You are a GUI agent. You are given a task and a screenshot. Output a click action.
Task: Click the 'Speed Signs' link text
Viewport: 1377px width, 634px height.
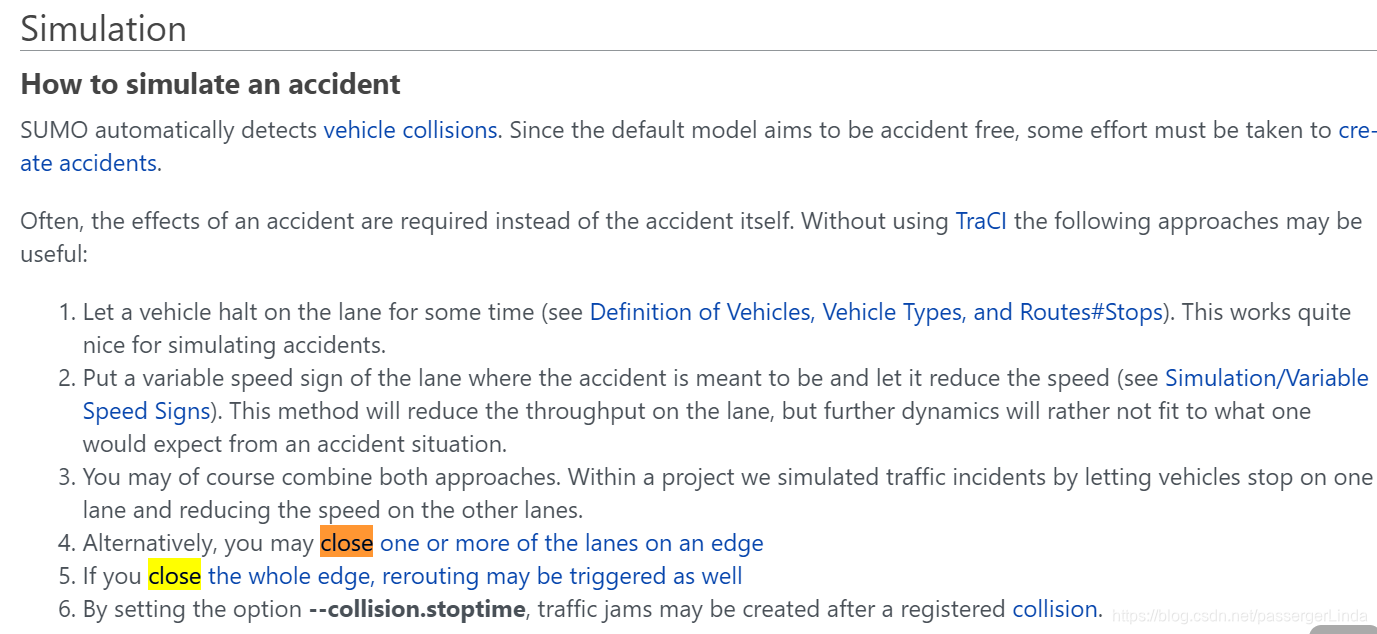(x=146, y=411)
